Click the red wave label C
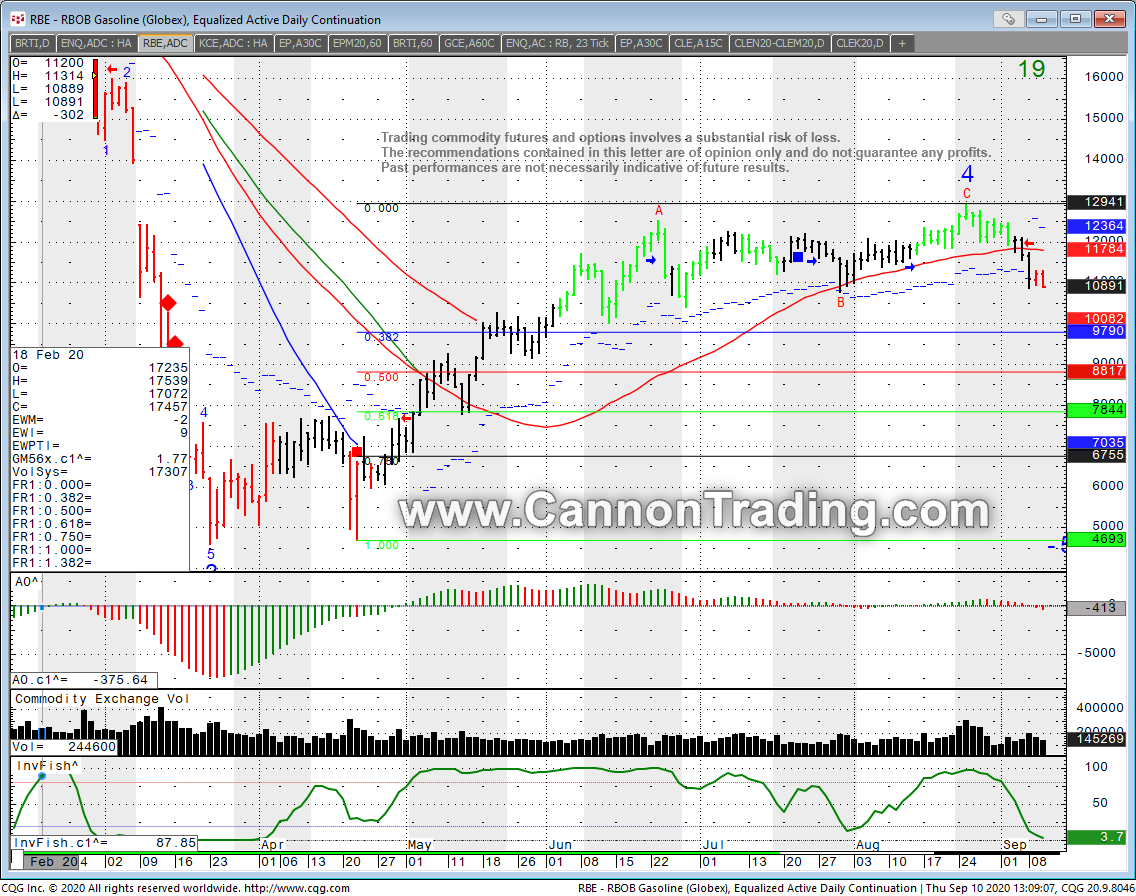This screenshot has height=896, width=1136. [966, 193]
